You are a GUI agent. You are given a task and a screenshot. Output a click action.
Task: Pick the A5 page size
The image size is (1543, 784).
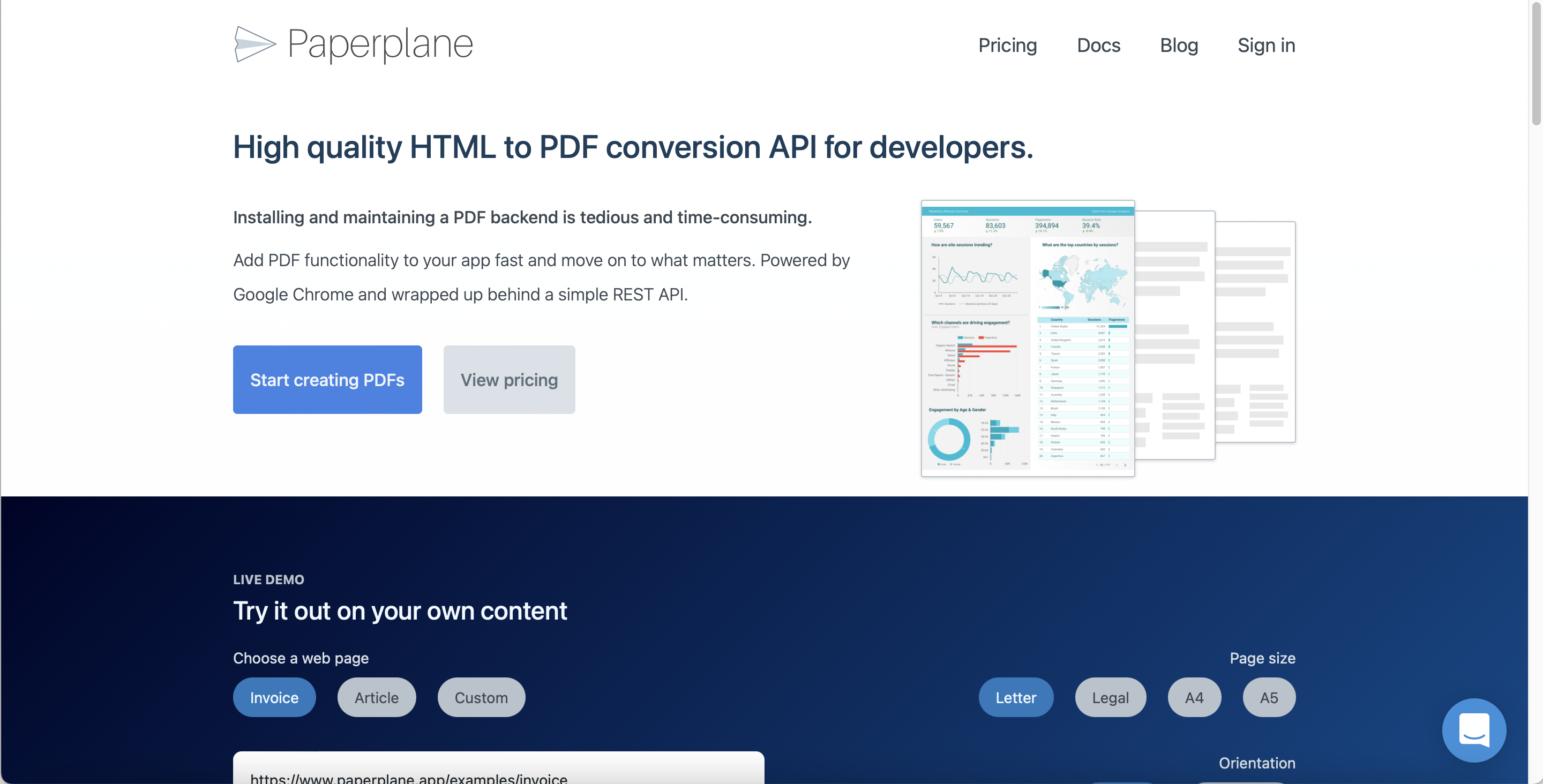tap(1269, 697)
